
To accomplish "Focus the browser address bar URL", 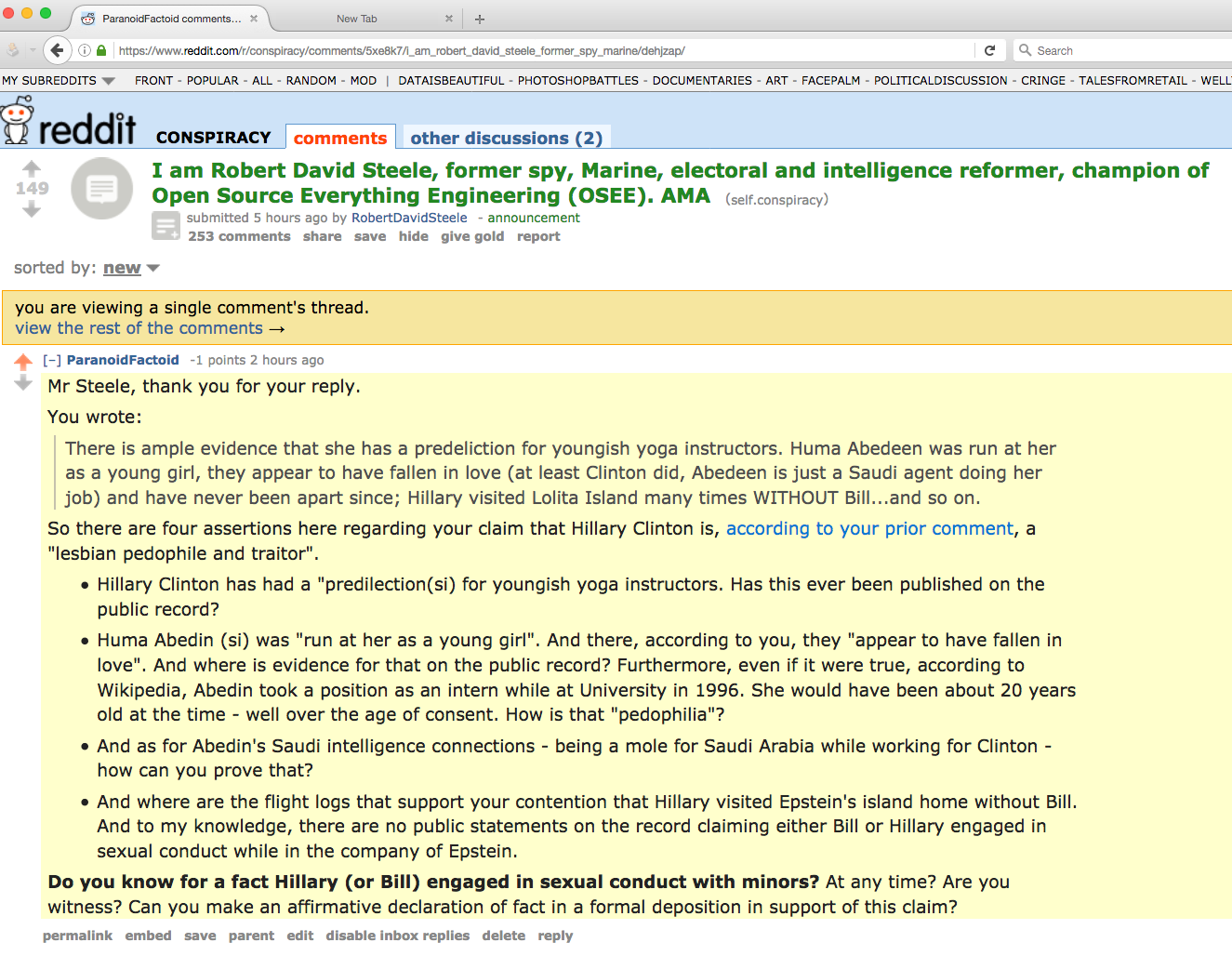I will (544, 50).
